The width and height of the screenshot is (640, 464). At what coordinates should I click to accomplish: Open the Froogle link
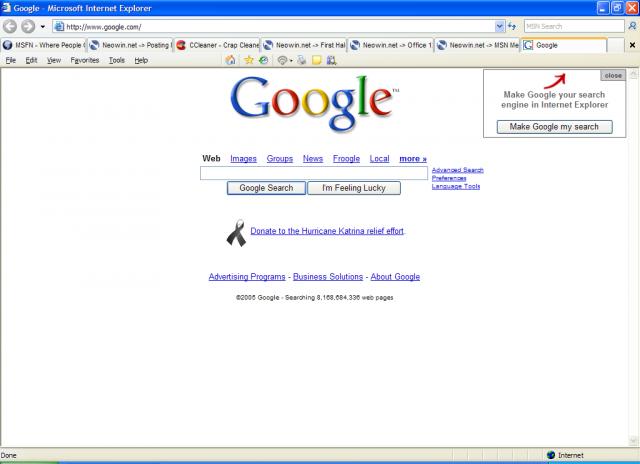tap(346, 159)
